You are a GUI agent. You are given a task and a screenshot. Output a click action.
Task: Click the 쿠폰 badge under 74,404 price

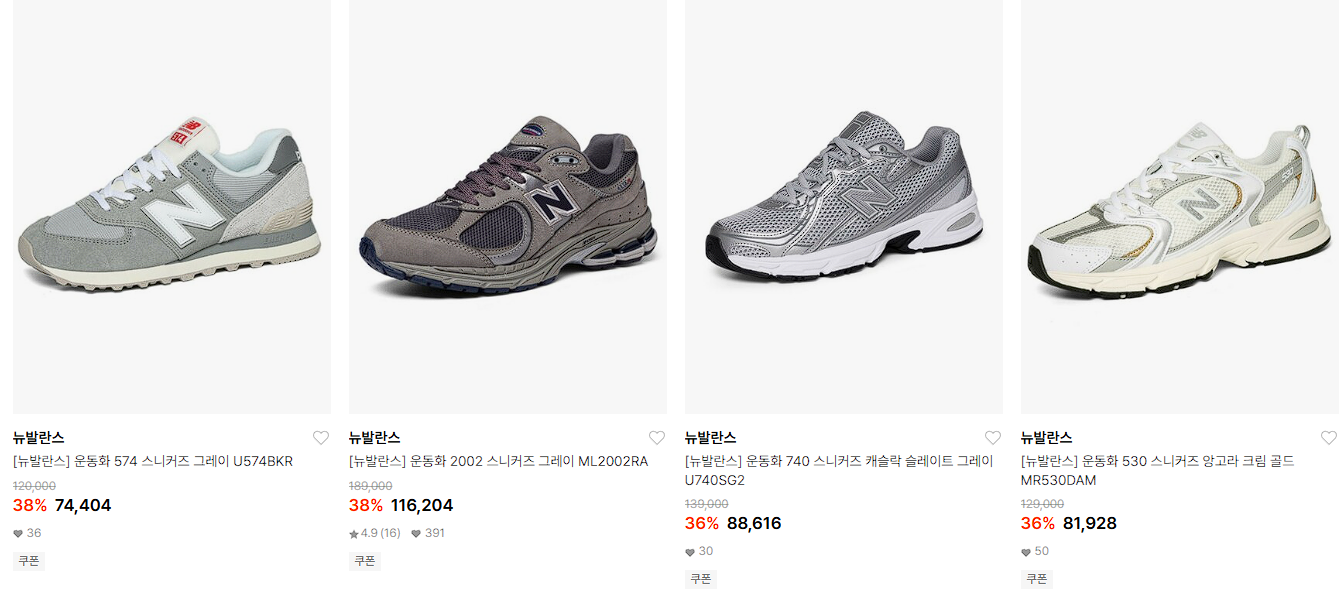pos(29,561)
